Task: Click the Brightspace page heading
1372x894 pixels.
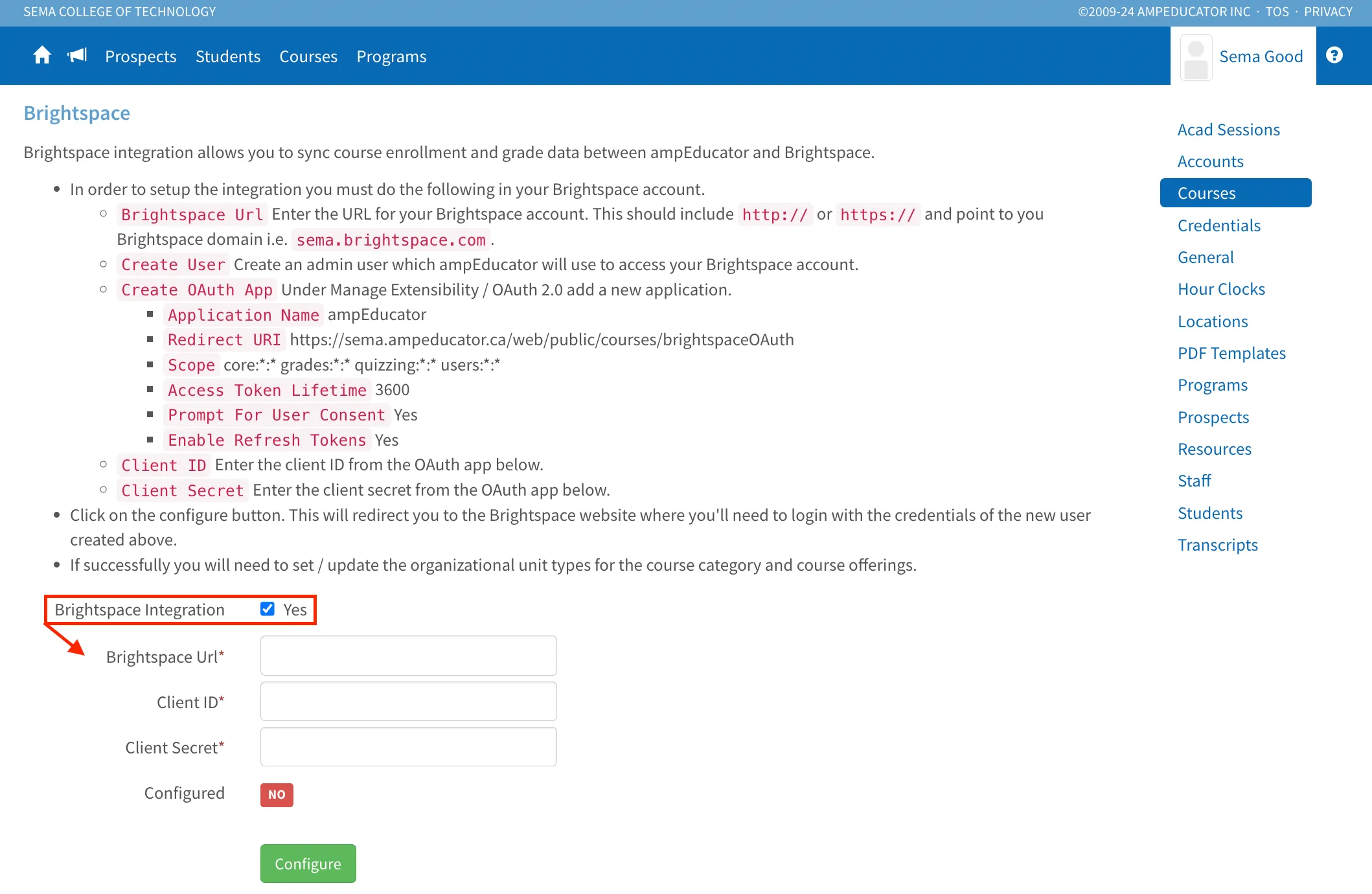Action: point(76,113)
